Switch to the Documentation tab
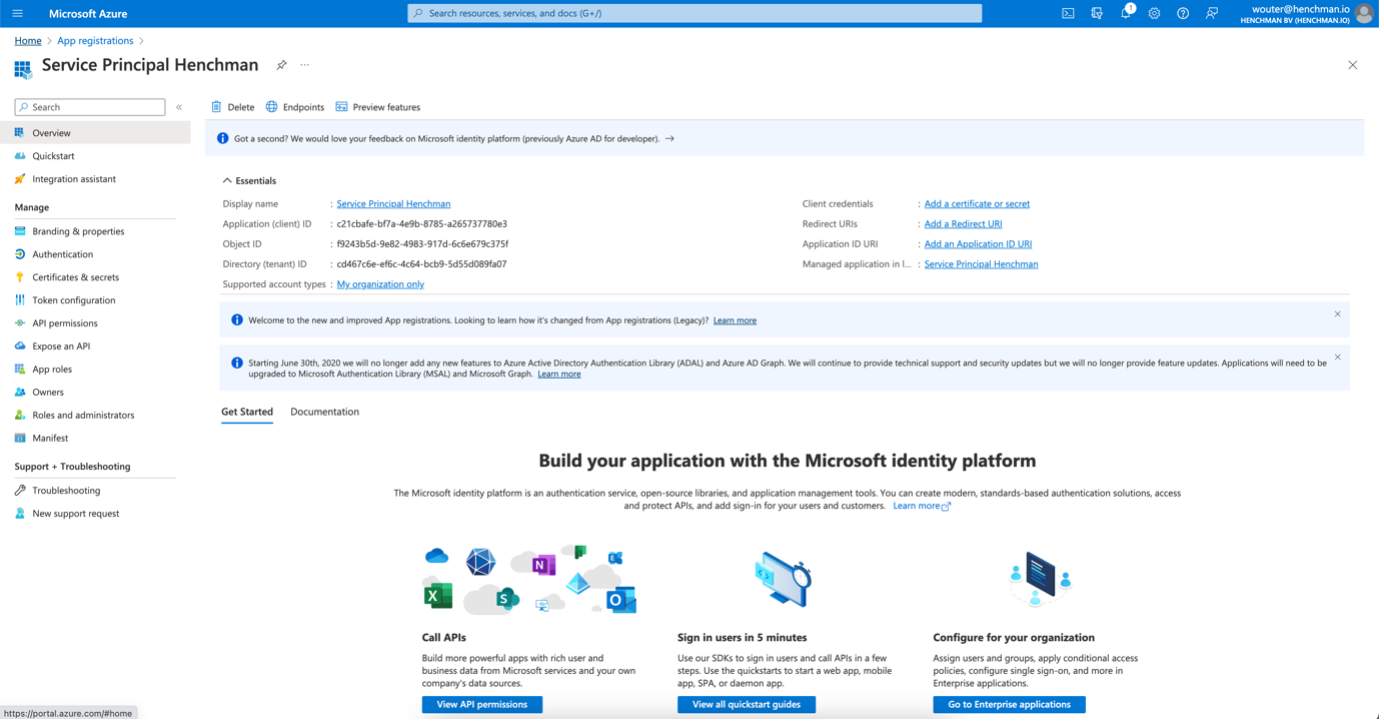Screen dimensions: 1384x724 326,413
